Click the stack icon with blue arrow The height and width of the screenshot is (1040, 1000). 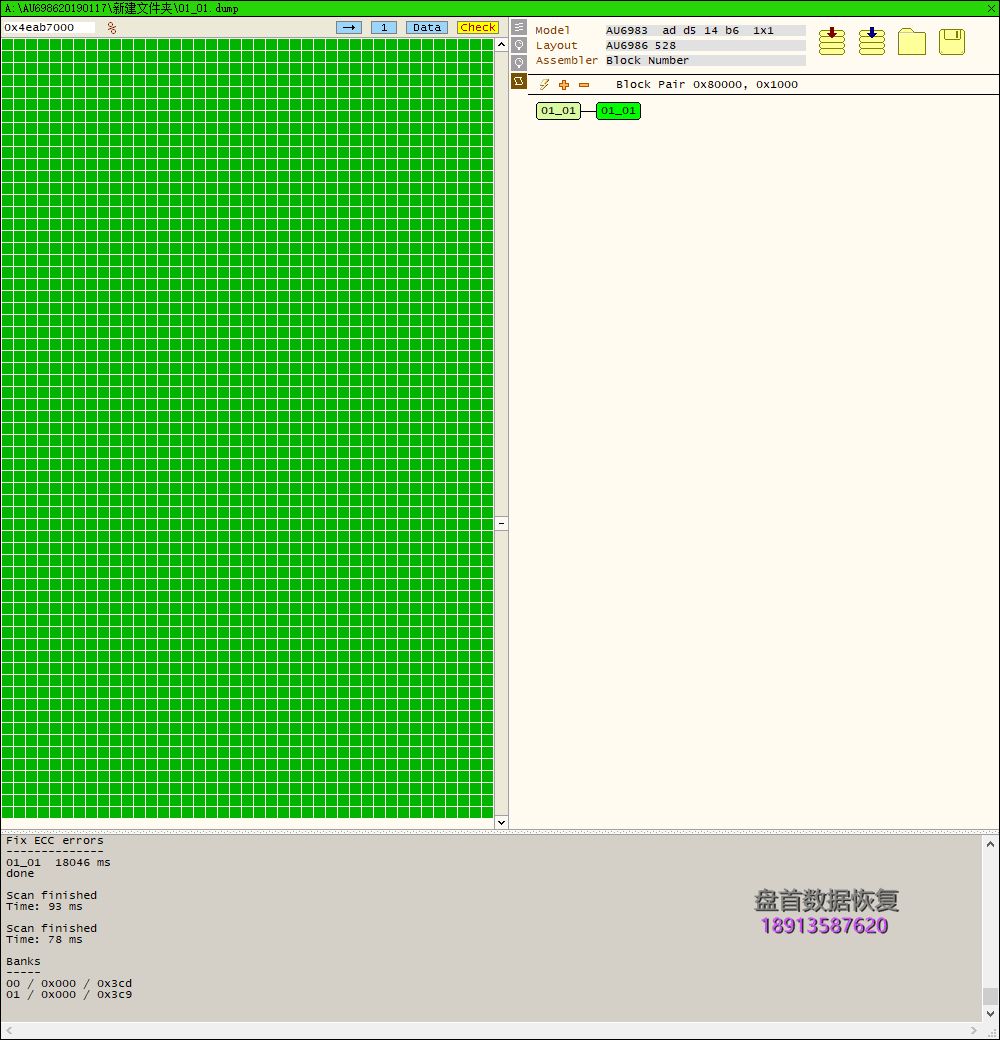click(x=872, y=42)
